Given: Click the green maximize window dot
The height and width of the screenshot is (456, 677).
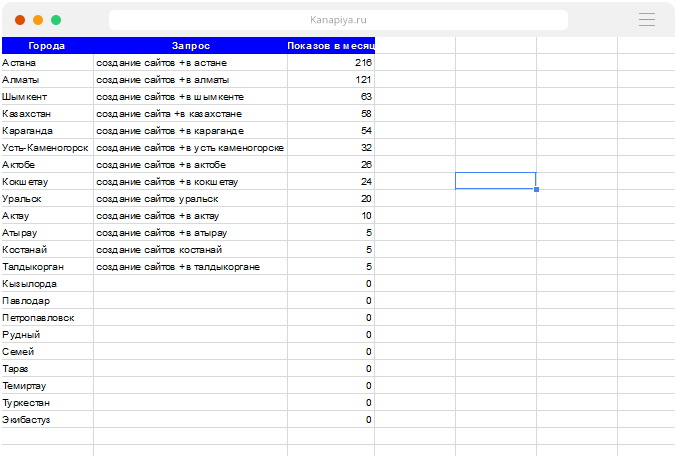Looking at the screenshot, I should pyautogui.click(x=56, y=20).
